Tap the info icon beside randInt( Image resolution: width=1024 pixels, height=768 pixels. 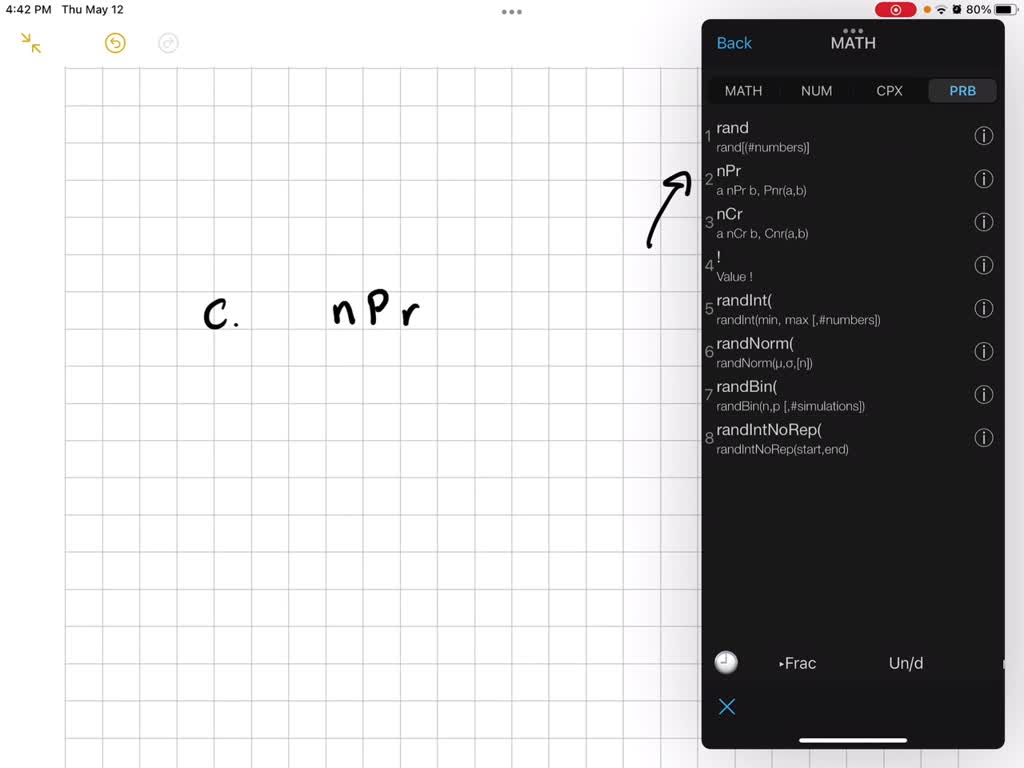(983, 308)
